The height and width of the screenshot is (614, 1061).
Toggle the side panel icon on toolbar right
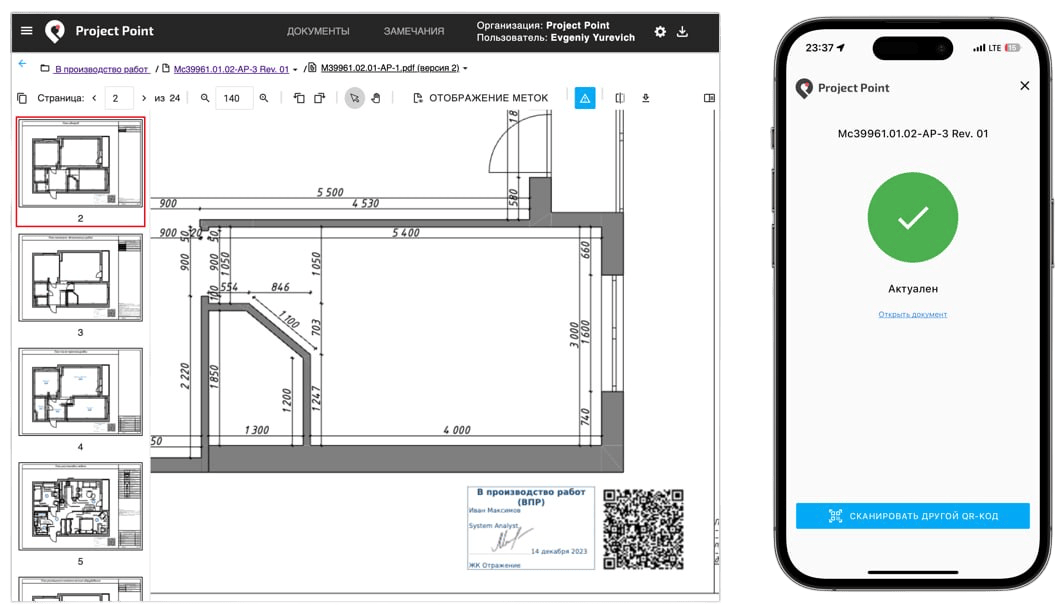click(x=709, y=98)
